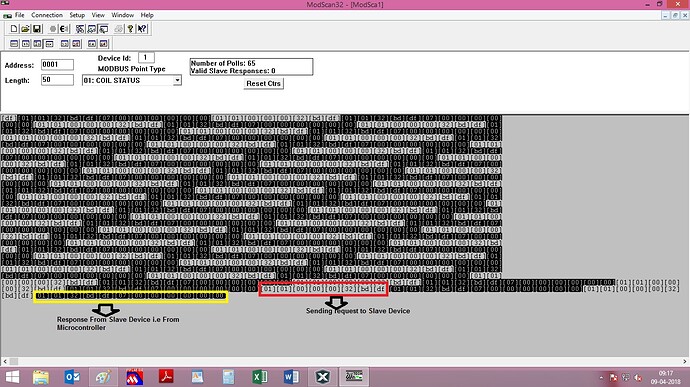Click the yellow question mark About icon

130,29
